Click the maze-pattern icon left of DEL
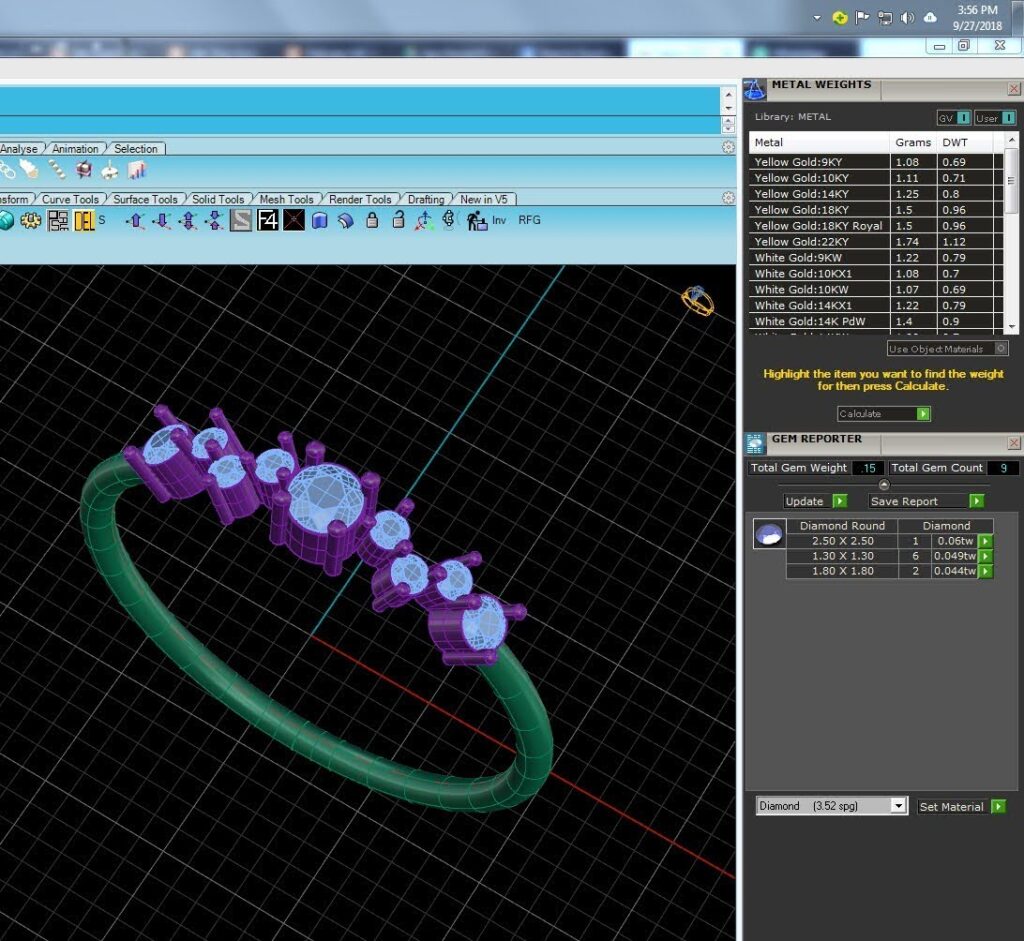 (x=57, y=221)
